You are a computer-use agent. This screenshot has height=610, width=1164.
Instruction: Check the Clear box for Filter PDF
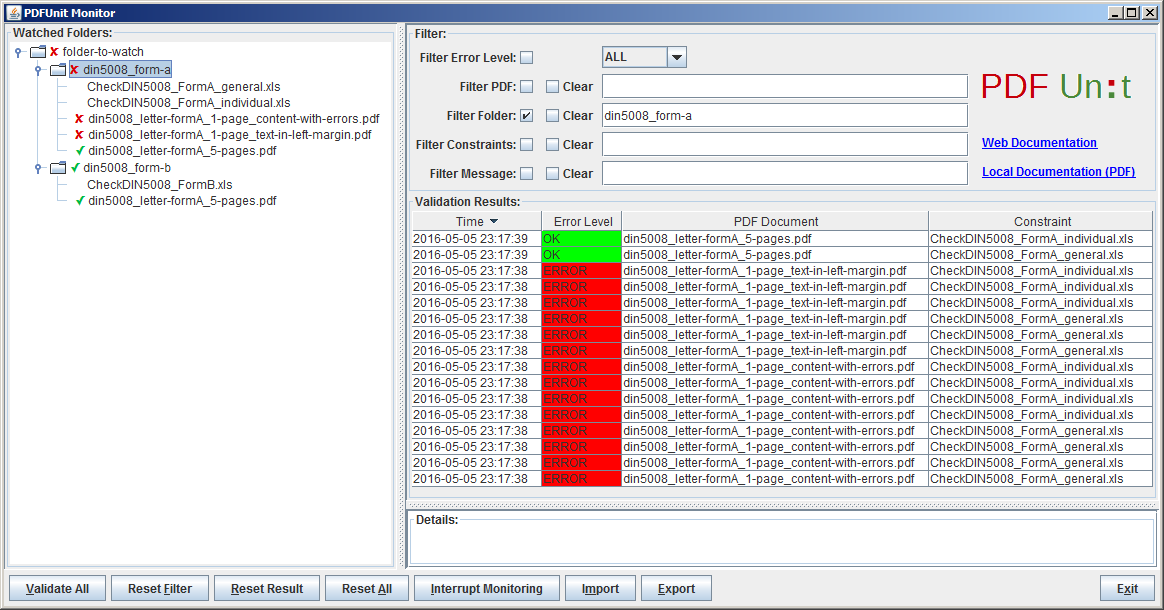click(552, 87)
